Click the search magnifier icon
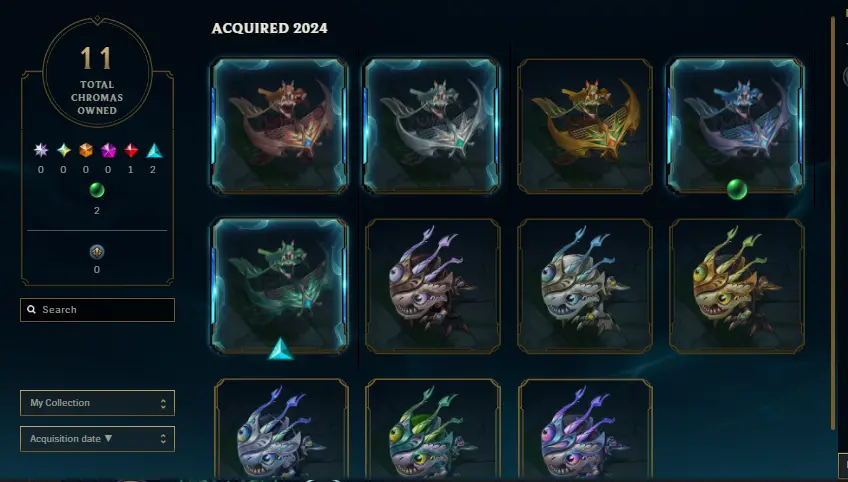Image resolution: width=848 pixels, height=482 pixels. click(31, 309)
